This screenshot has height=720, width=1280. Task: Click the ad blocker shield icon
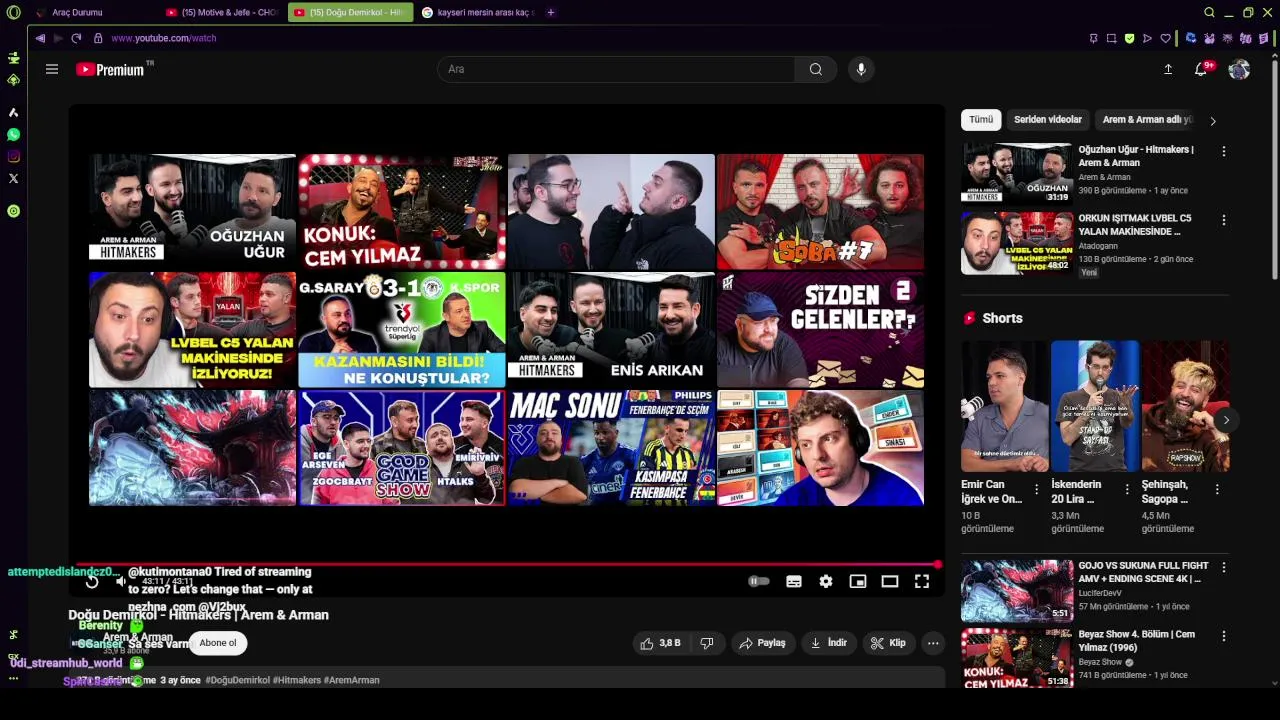coord(1129,38)
